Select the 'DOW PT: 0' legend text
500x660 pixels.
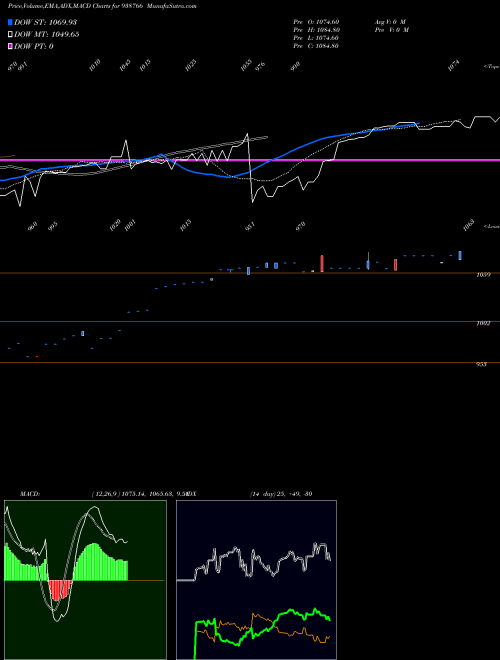[34, 46]
